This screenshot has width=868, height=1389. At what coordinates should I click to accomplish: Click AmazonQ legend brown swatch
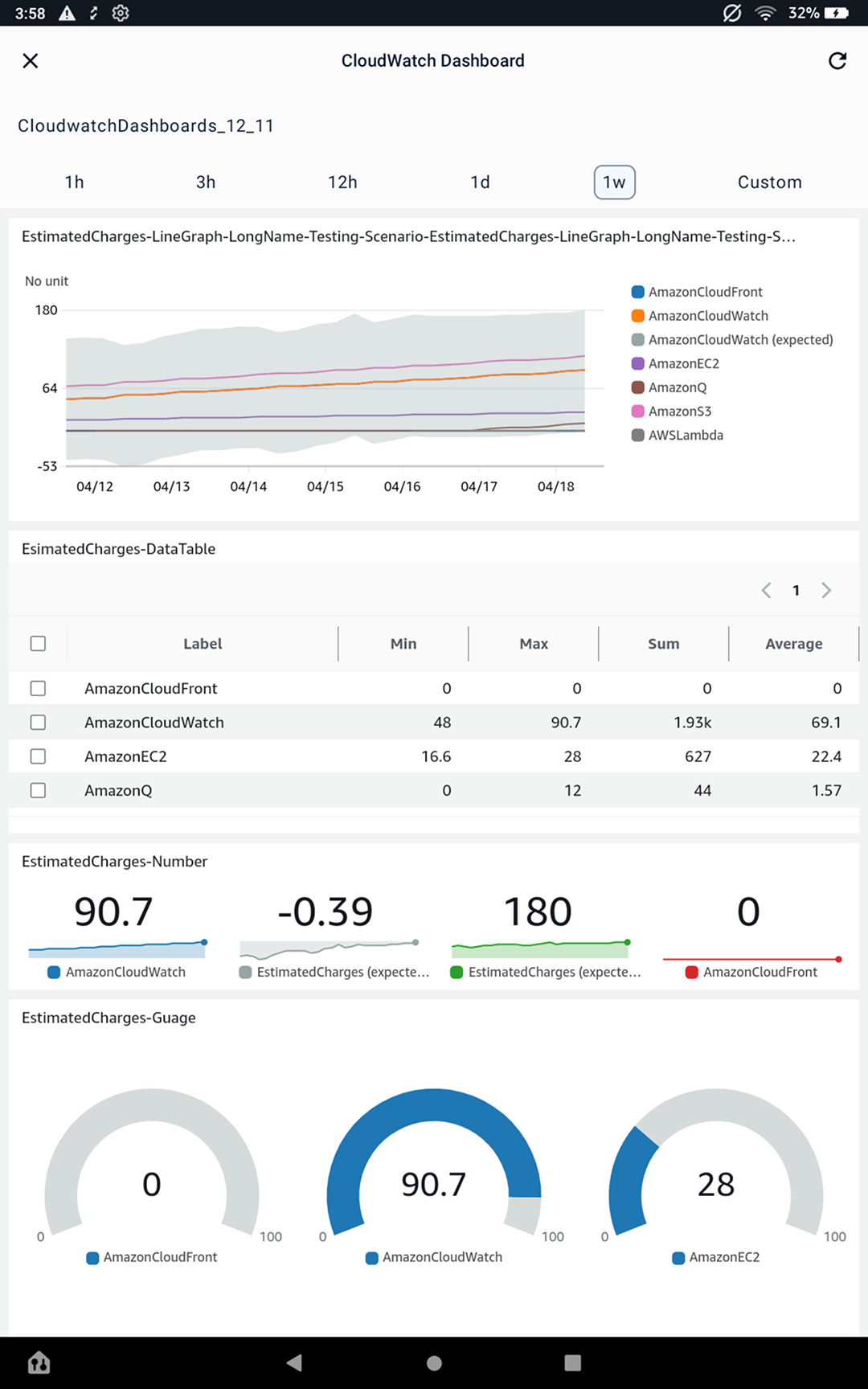[638, 387]
